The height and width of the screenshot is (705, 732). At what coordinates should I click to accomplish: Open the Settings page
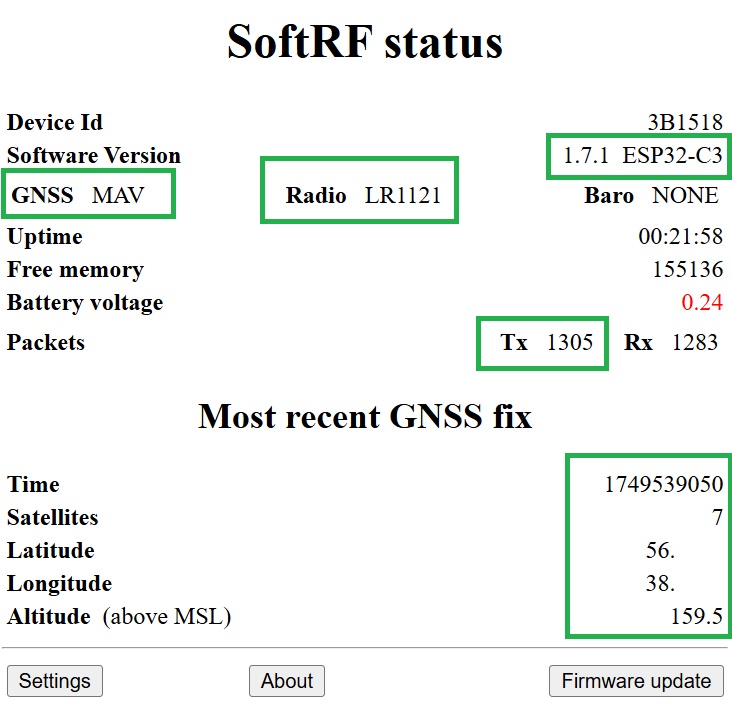[x=55, y=680]
